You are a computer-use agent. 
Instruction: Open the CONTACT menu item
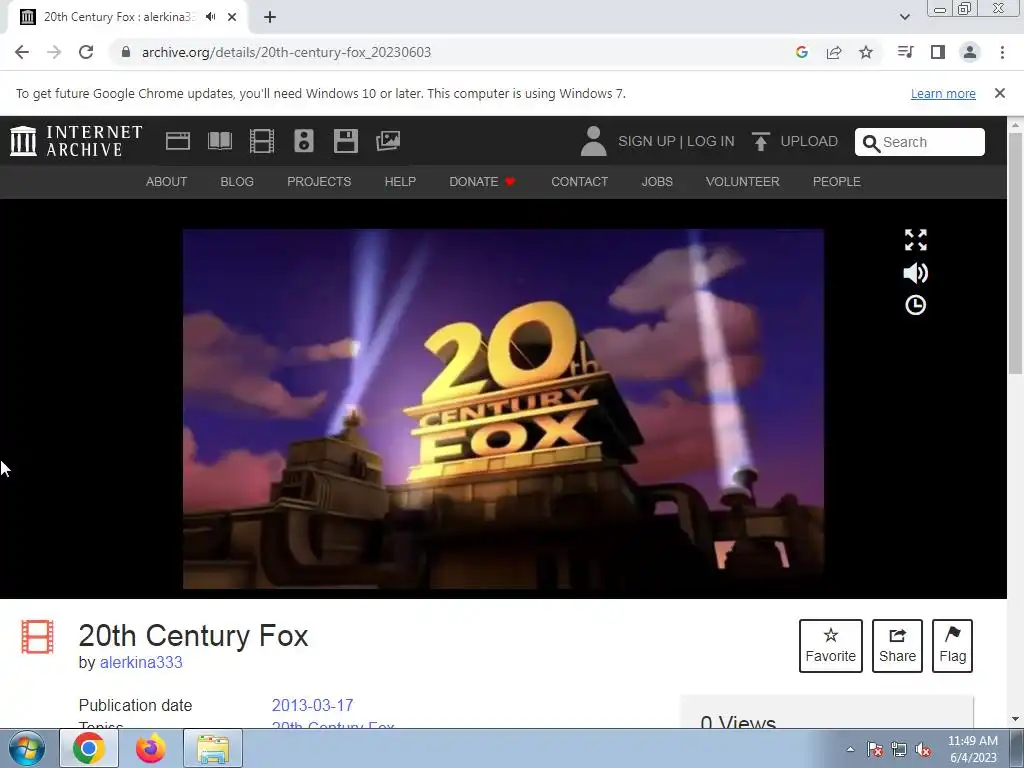click(579, 182)
